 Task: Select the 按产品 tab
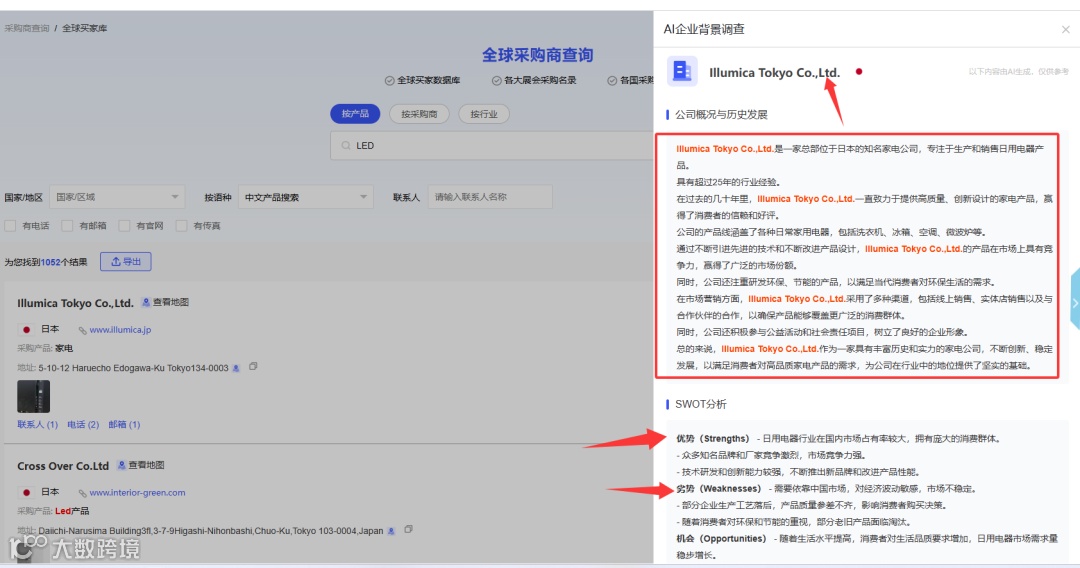(355, 114)
